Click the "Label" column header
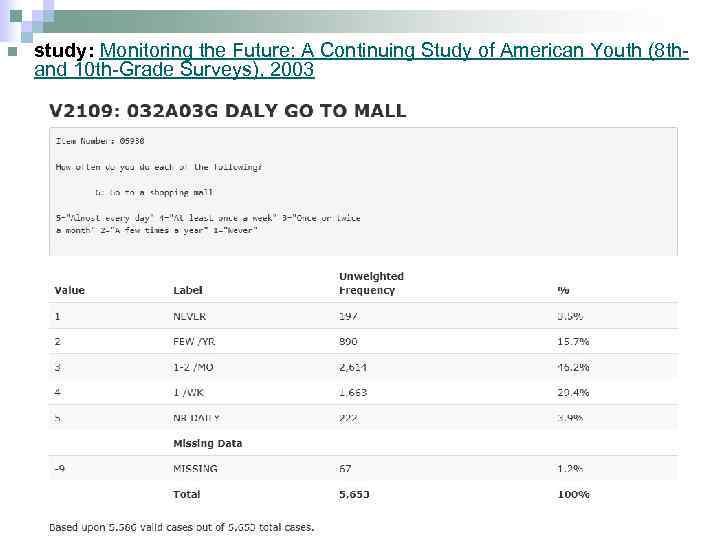The width and height of the screenshot is (720, 540). tap(188, 290)
